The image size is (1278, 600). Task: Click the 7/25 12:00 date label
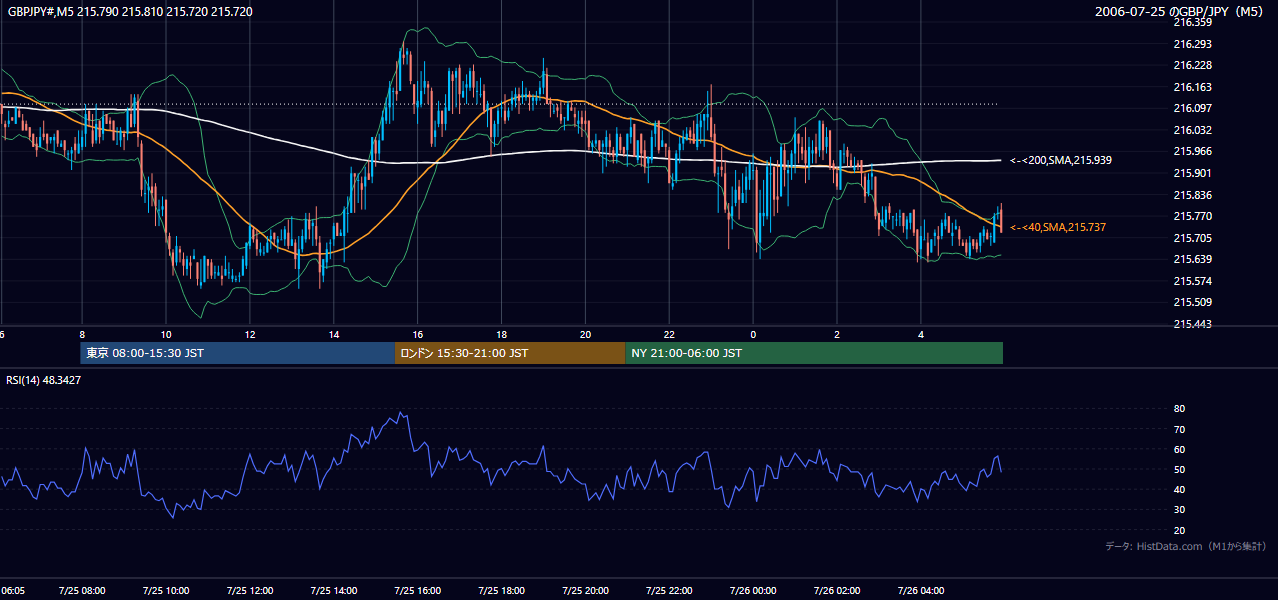[250, 591]
